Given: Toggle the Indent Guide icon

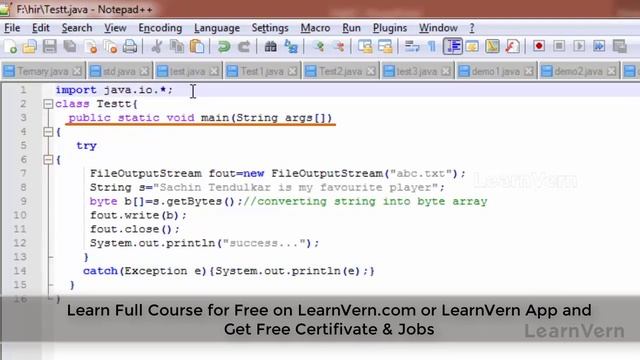Looking at the screenshot, I should click(x=453, y=46).
